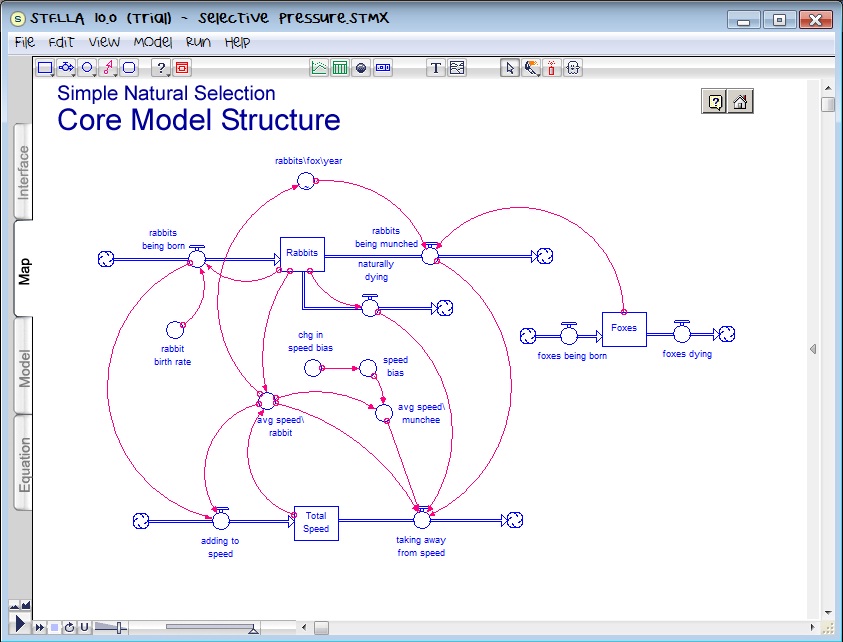This screenshot has height=642, width=843.
Task: Select the Text annotation tool
Action: point(437,68)
